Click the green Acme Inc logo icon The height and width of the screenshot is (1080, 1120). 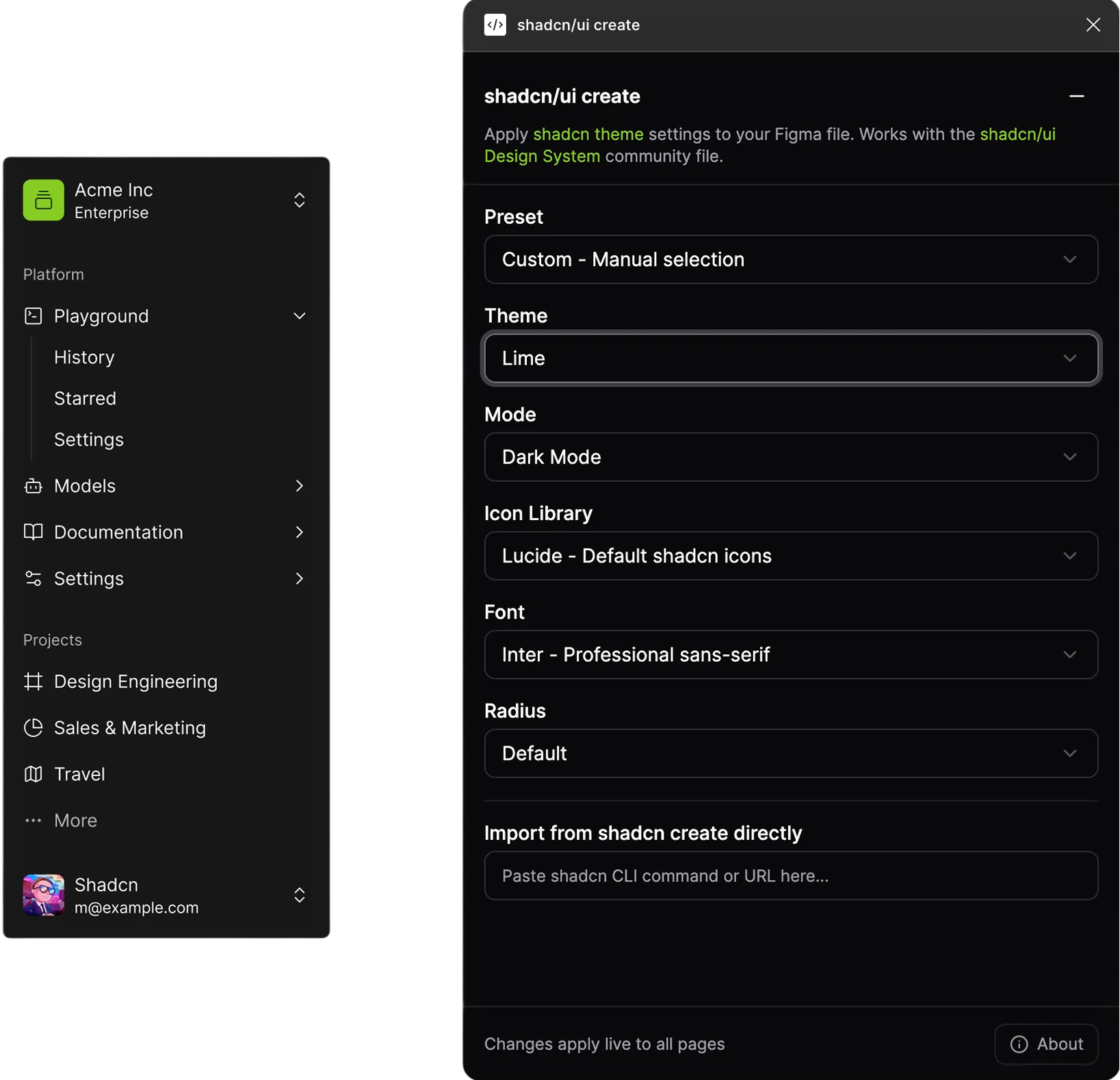click(x=43, y=200)
